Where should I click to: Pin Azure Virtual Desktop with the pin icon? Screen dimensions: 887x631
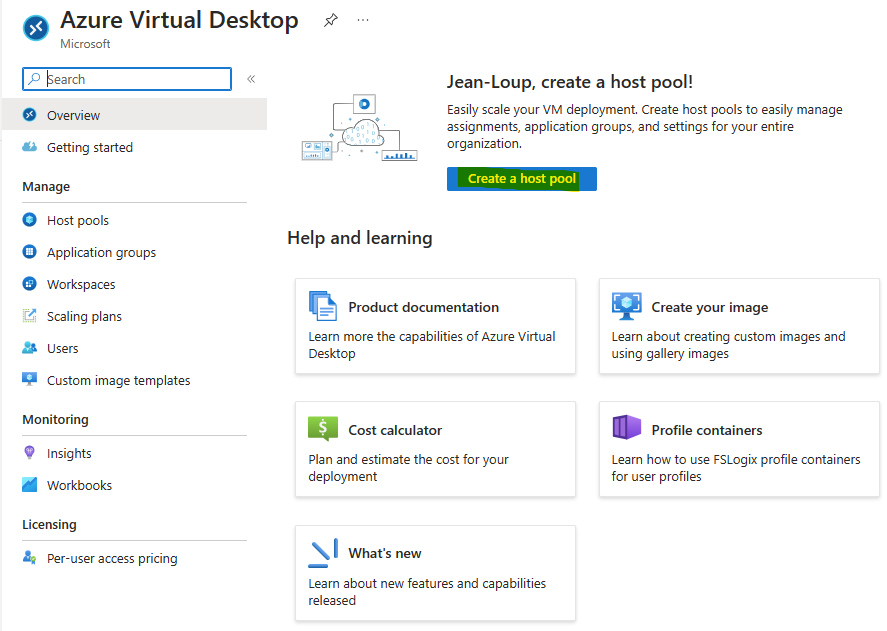(330, 20)
